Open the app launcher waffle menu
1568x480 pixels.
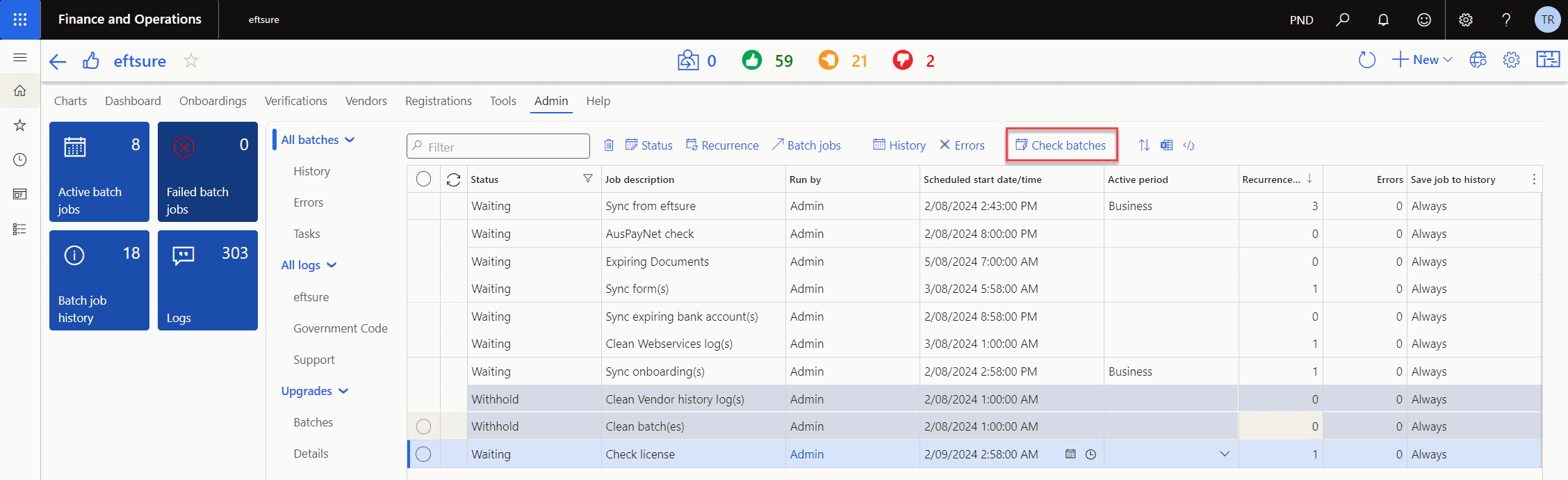click(x=20, y=19)
